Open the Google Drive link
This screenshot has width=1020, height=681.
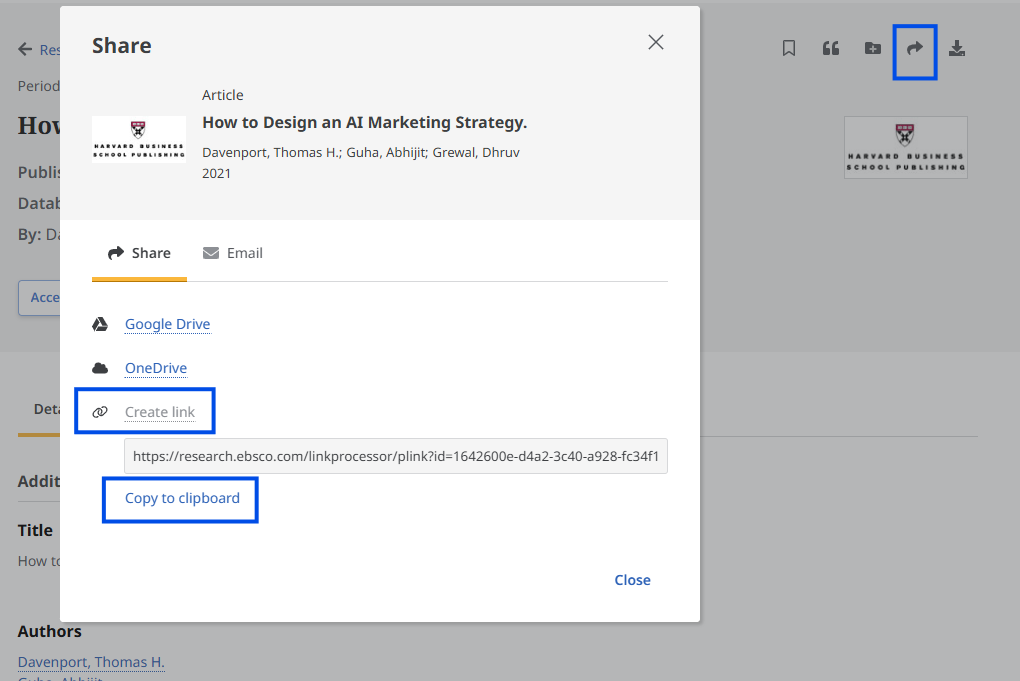[167, 324]
